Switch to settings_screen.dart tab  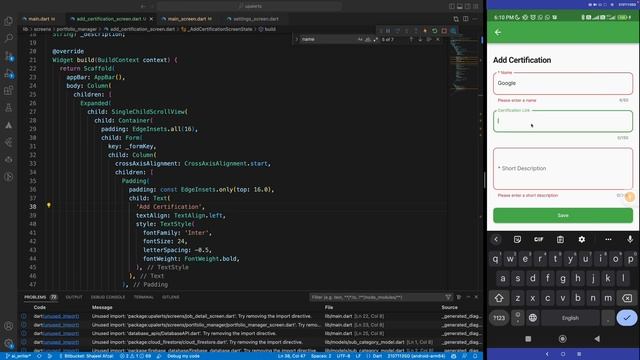[256, 19]
